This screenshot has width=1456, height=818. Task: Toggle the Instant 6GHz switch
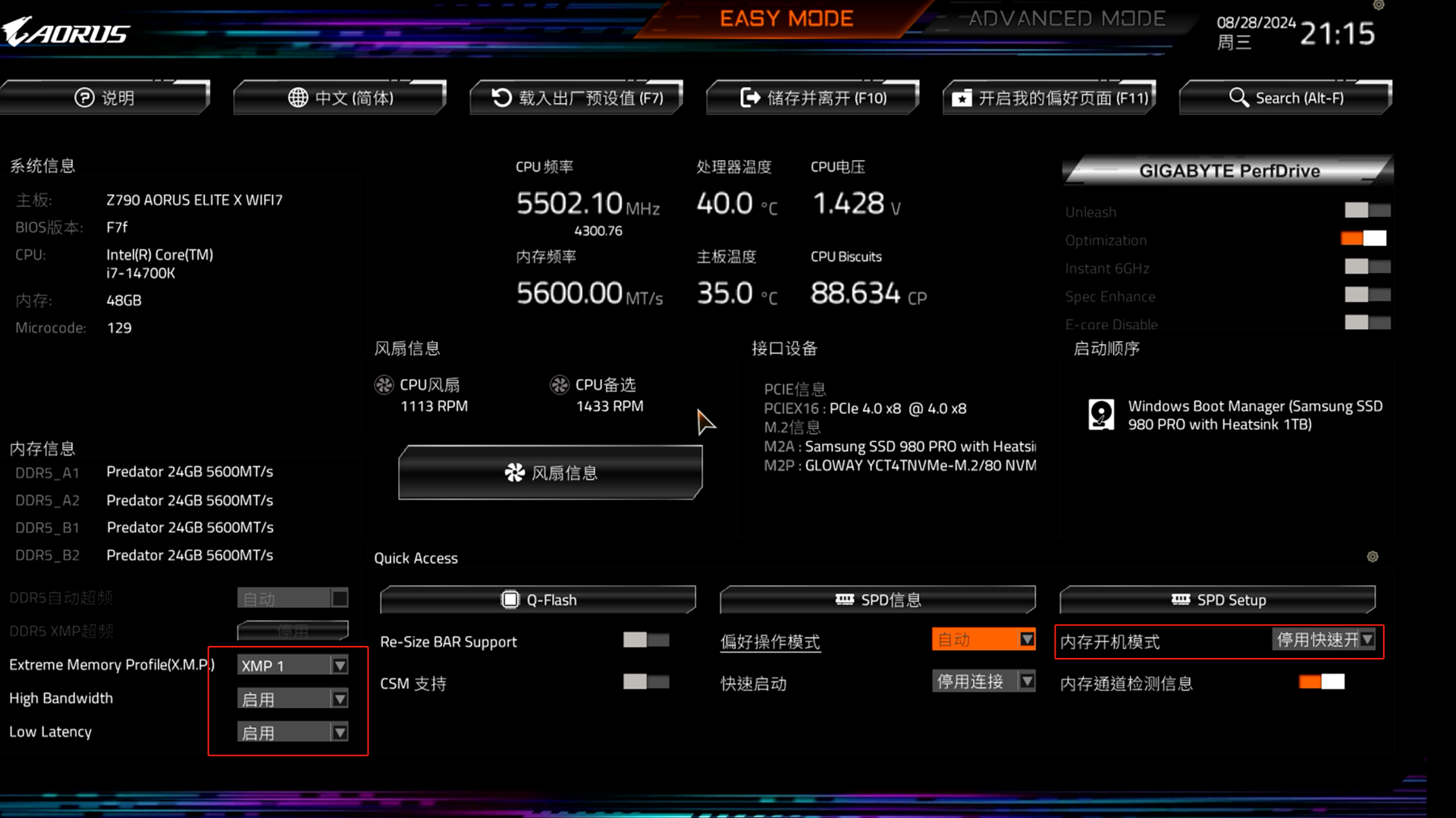tap(1367, 267)
